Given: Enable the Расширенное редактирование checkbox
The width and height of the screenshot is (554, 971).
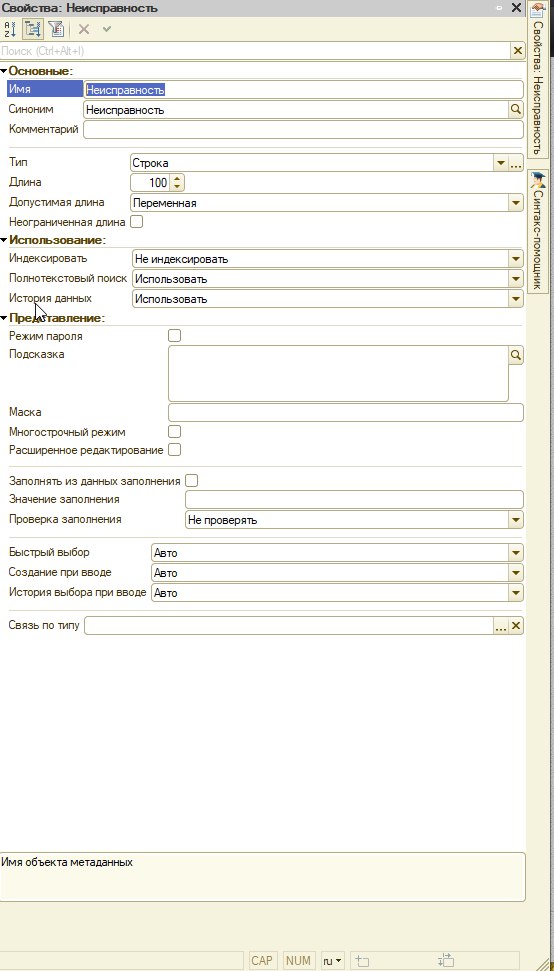Looking at the screenshot, I should pyautogui.click(x=175, y=450).
